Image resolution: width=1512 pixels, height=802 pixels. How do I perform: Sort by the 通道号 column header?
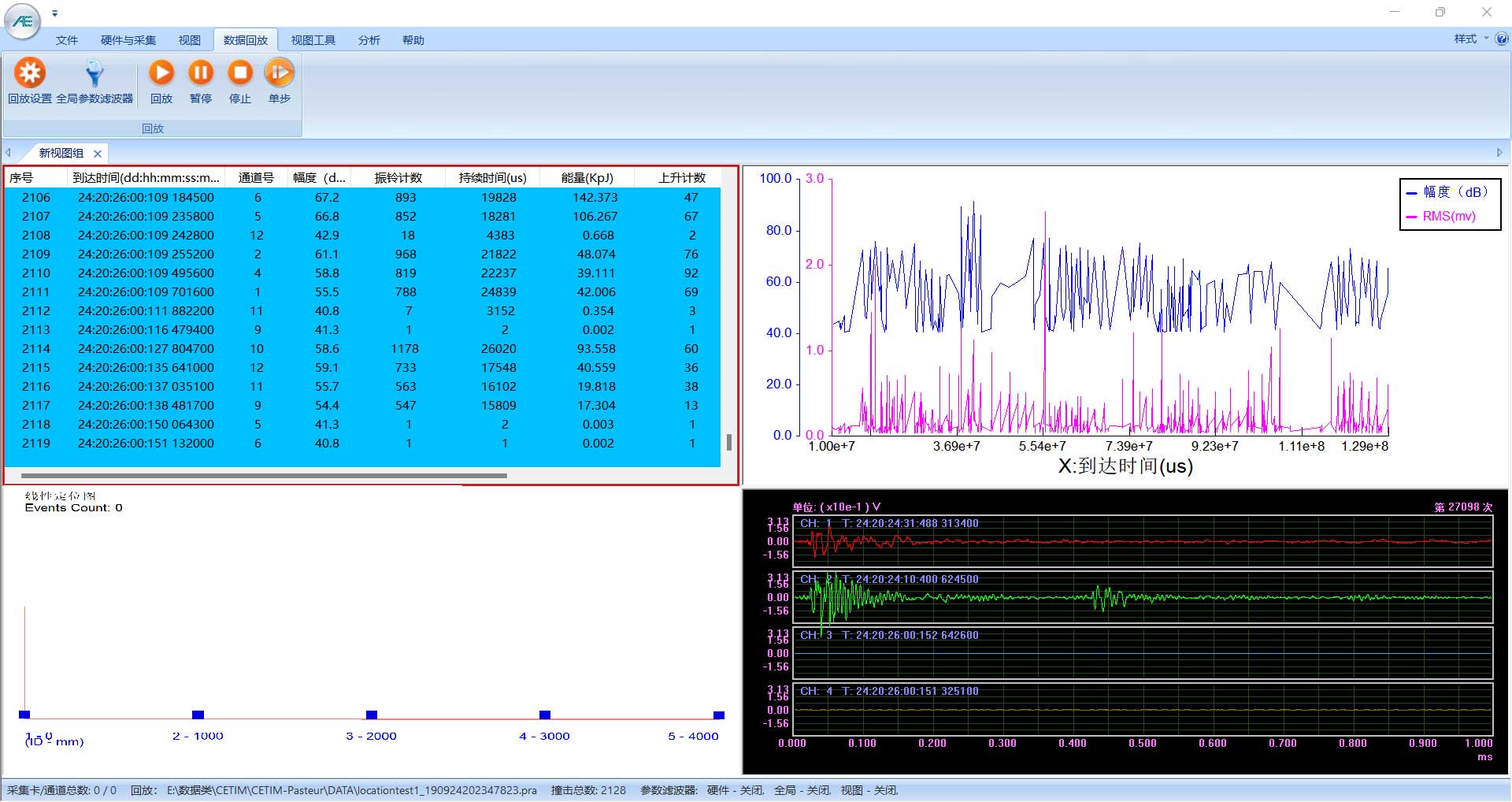[x=257, y=177]
